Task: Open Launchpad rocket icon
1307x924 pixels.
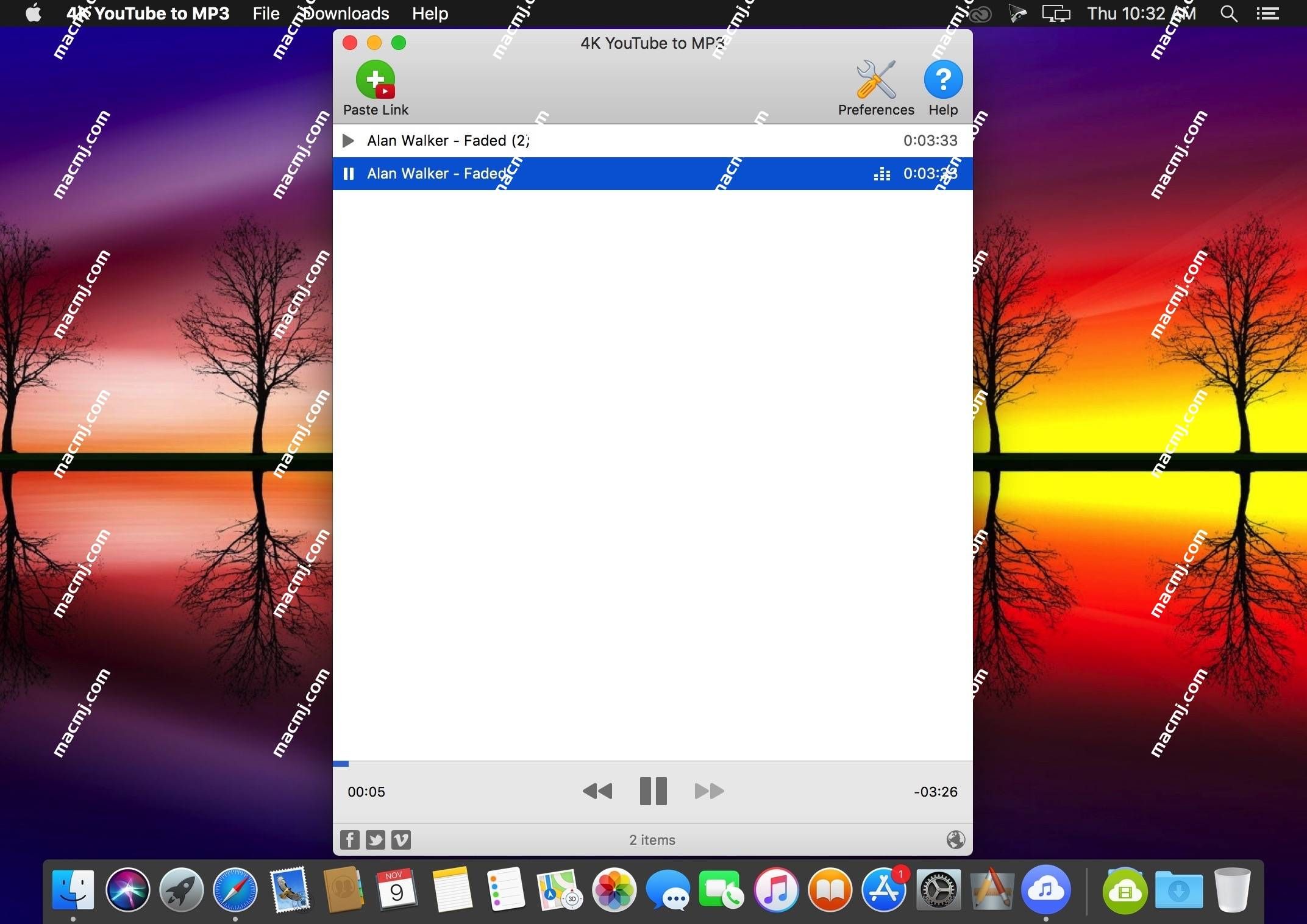Action: coord(181,890)
